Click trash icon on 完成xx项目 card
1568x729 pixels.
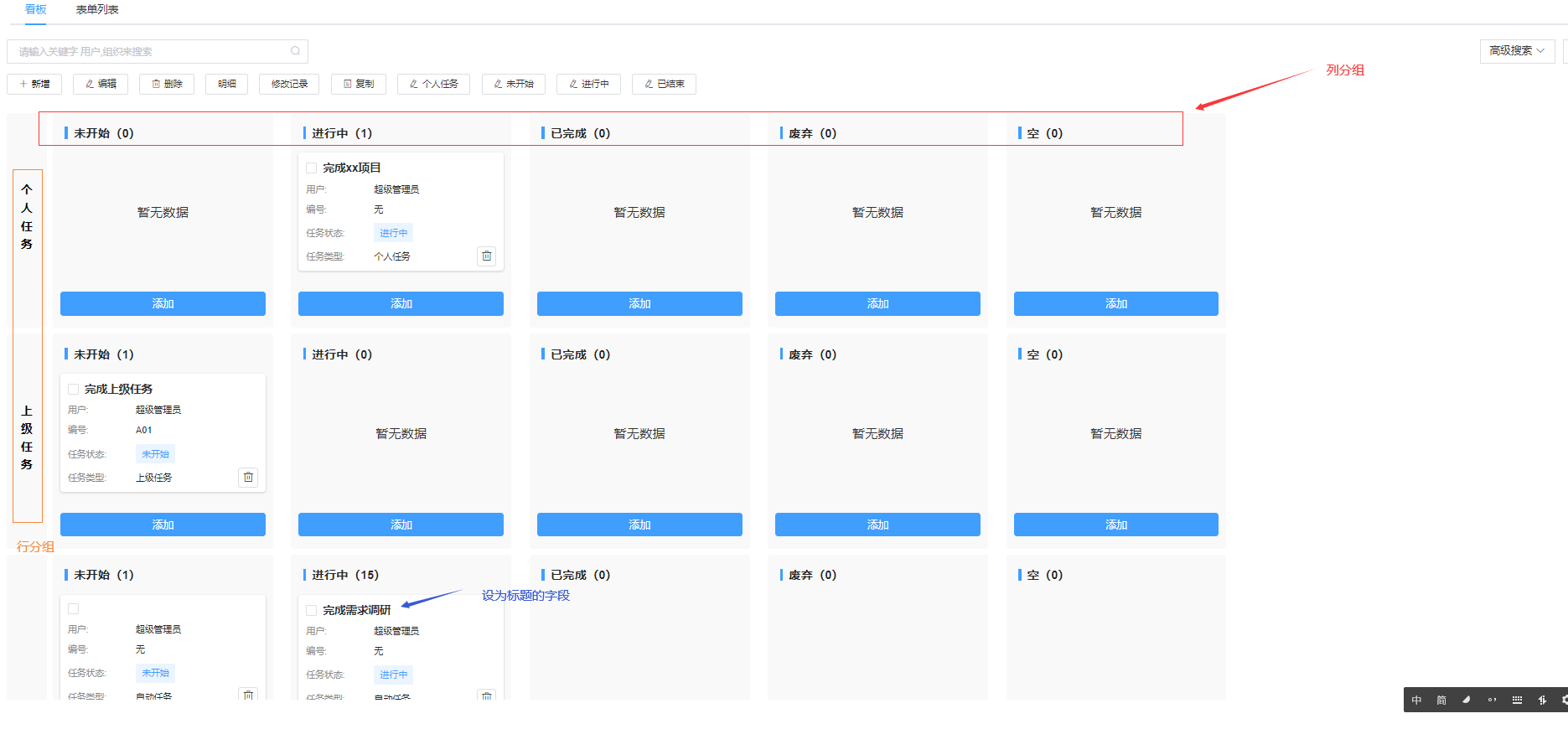pos(486,256)
